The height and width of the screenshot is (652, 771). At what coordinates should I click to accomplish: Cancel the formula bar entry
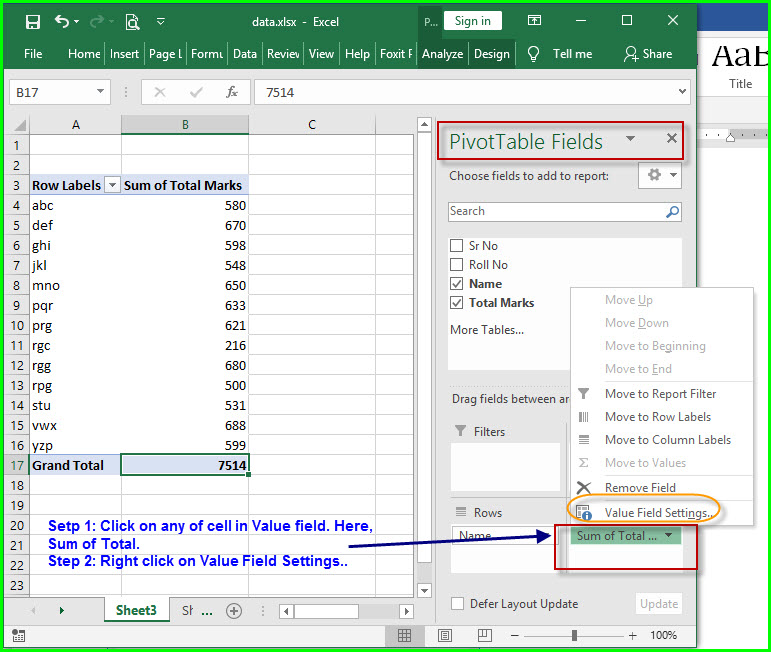pyautogui.click(x=160, y=92)
